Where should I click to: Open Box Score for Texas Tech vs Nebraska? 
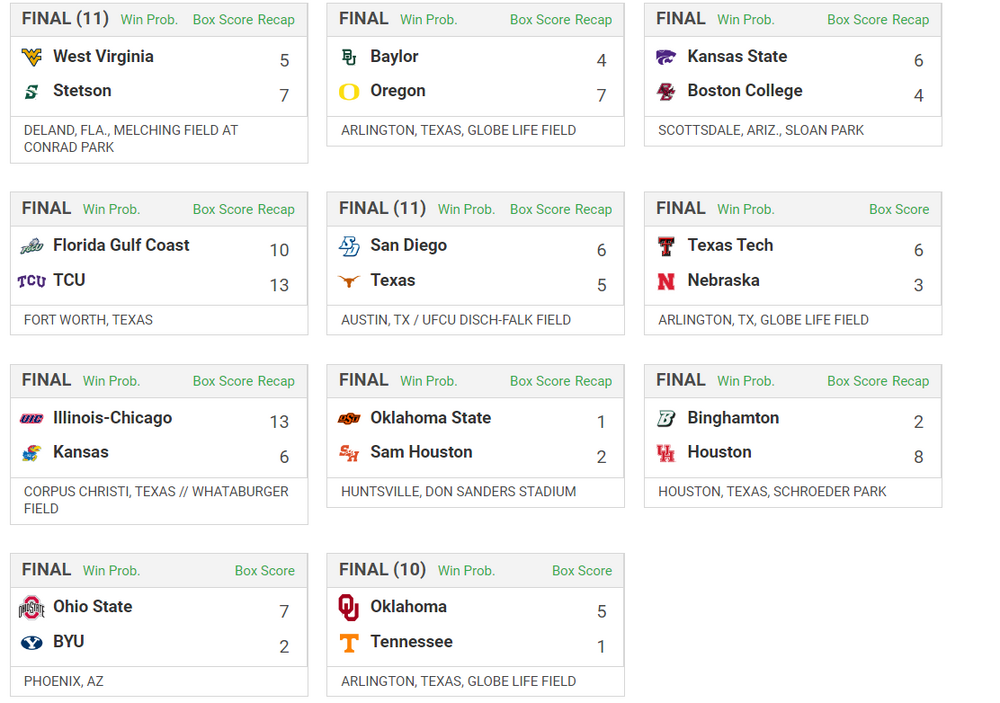pyautogui.click(x=899, y=210)
